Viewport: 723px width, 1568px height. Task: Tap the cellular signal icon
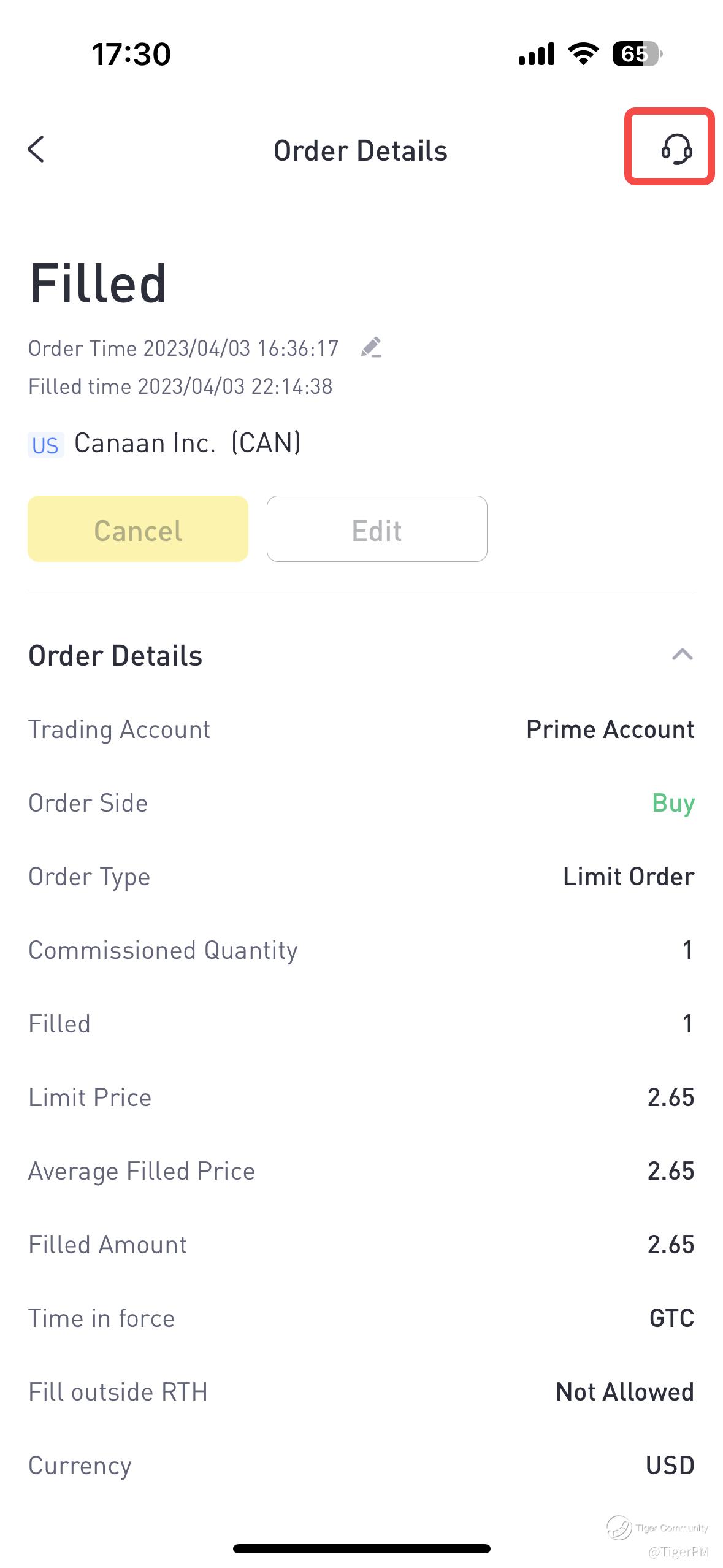click(536, 54)
